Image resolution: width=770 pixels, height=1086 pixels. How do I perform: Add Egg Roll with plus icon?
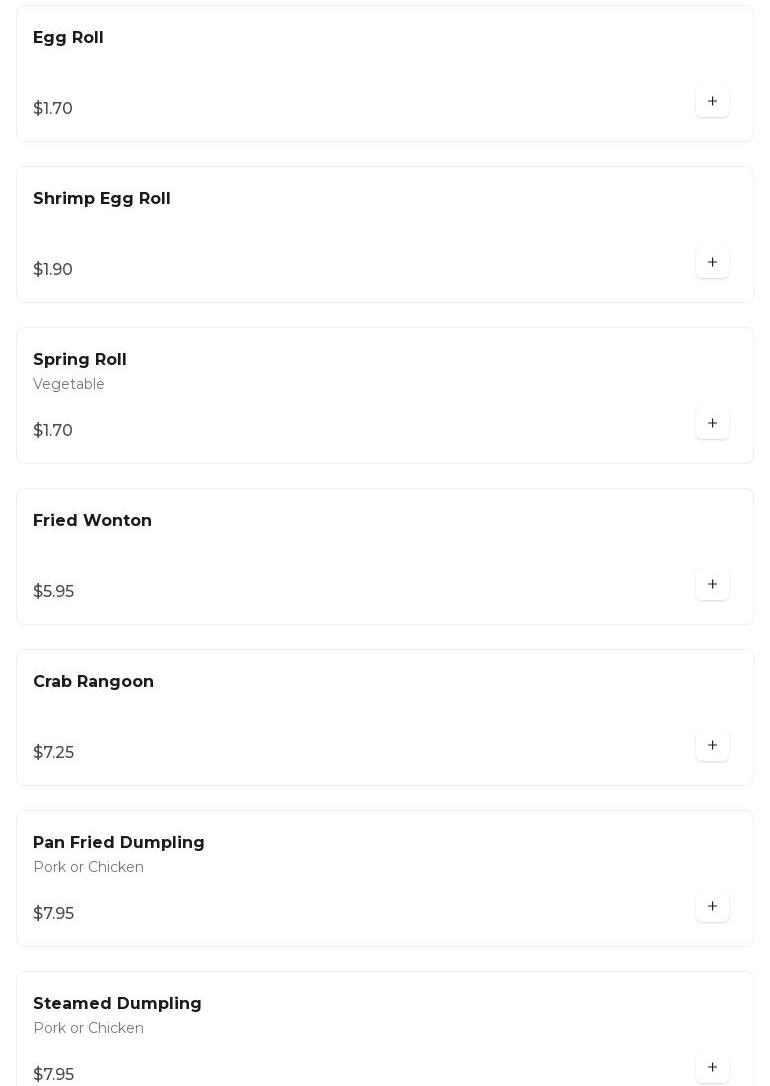click(712, 101)
